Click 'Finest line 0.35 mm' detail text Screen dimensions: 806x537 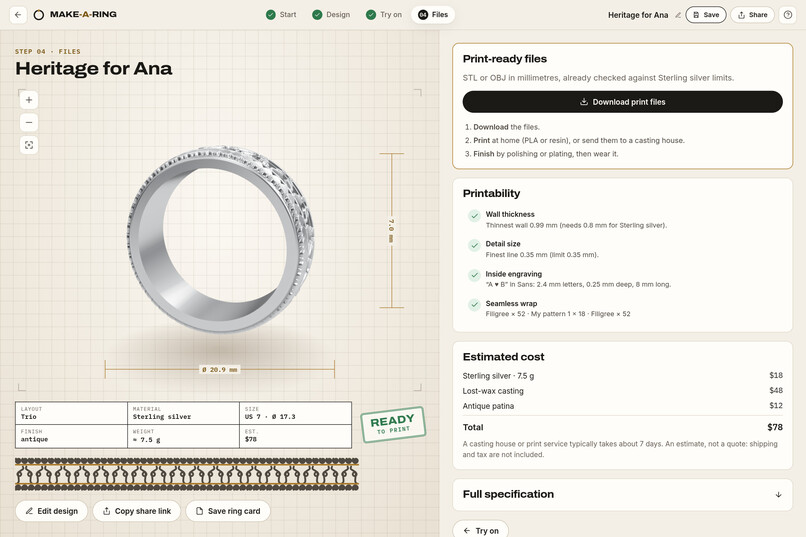(x=542, y=254)
